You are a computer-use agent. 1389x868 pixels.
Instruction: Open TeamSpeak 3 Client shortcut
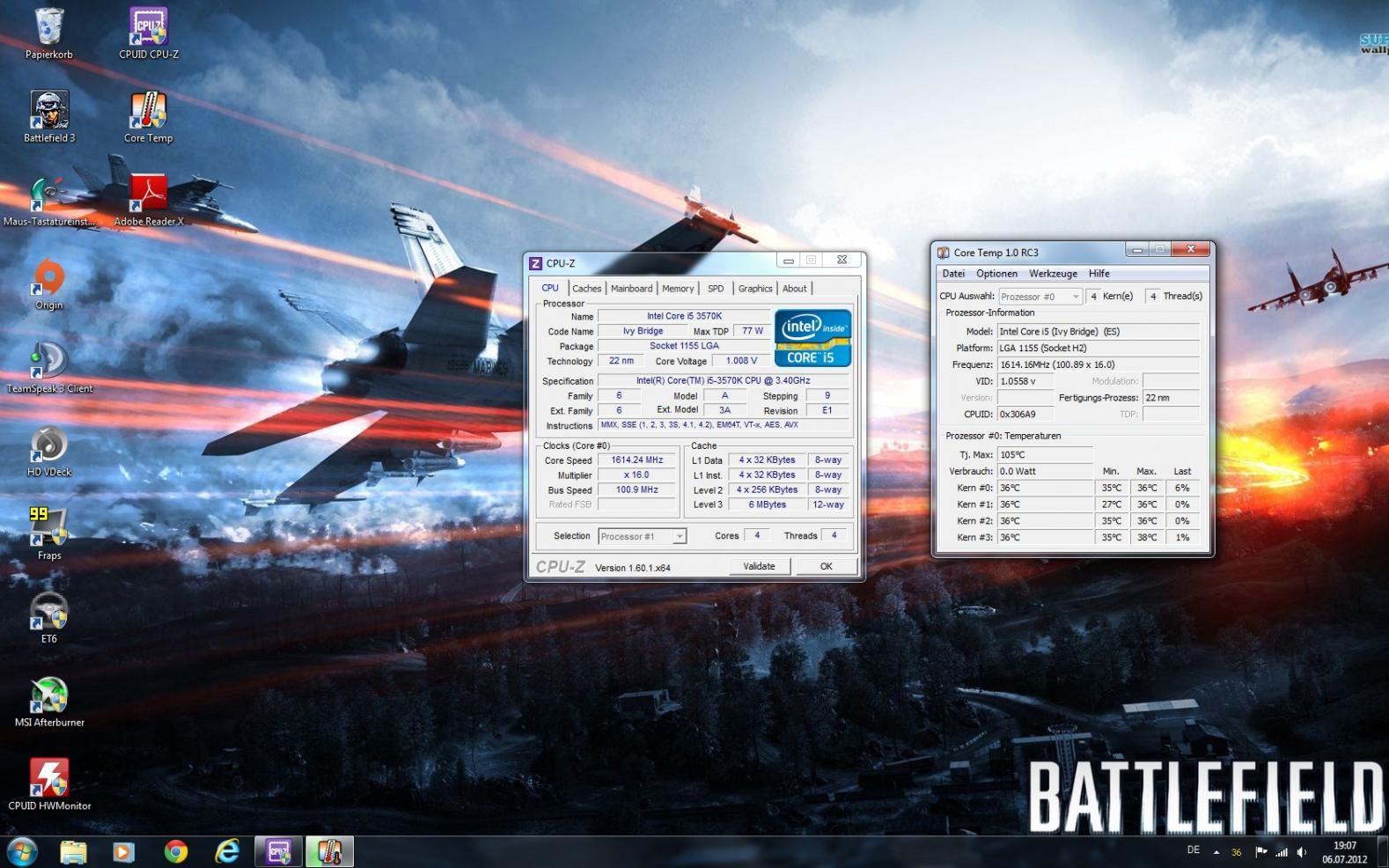click(x=49, y=367)
